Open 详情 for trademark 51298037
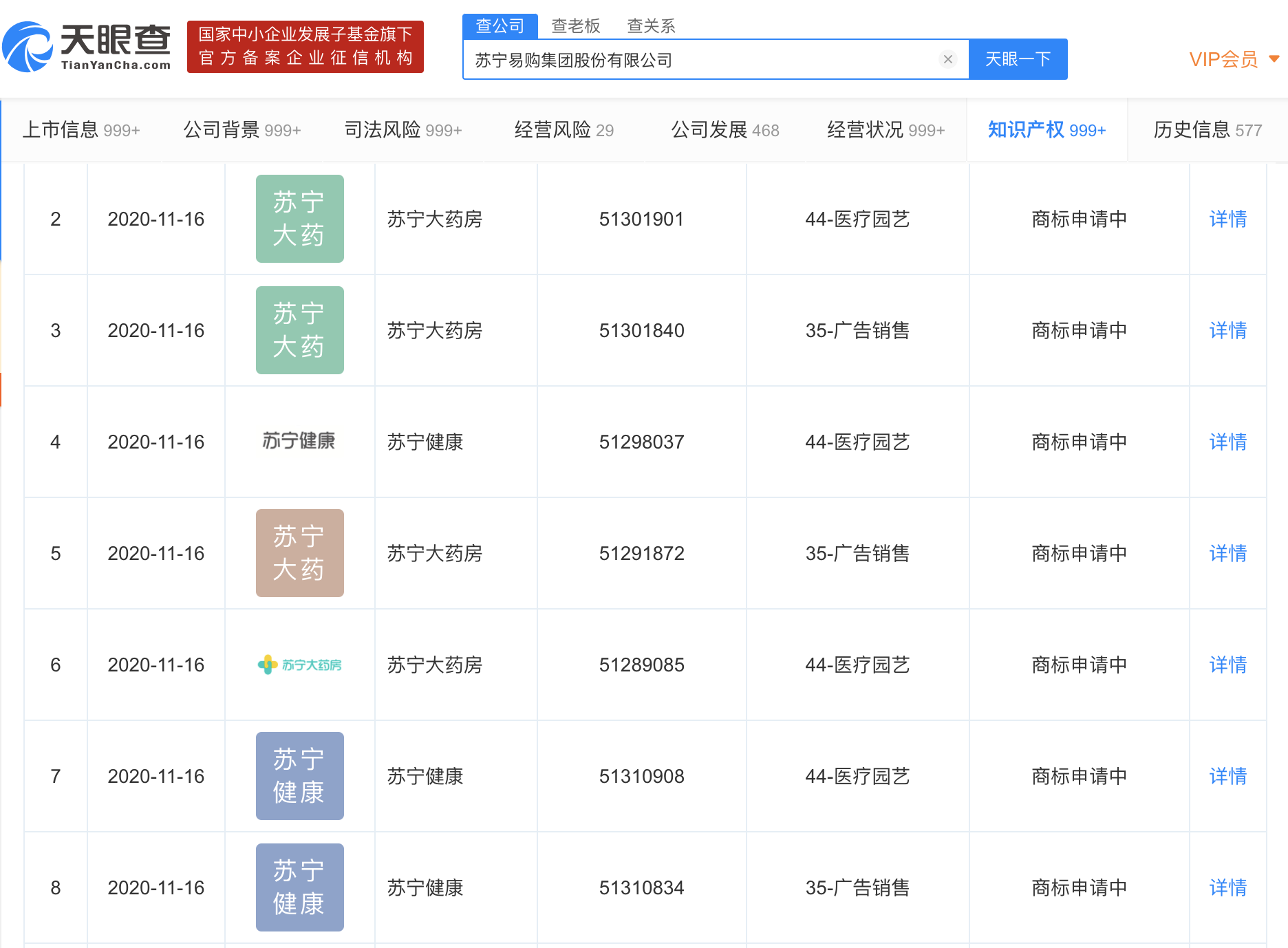 coord(1227,442)
